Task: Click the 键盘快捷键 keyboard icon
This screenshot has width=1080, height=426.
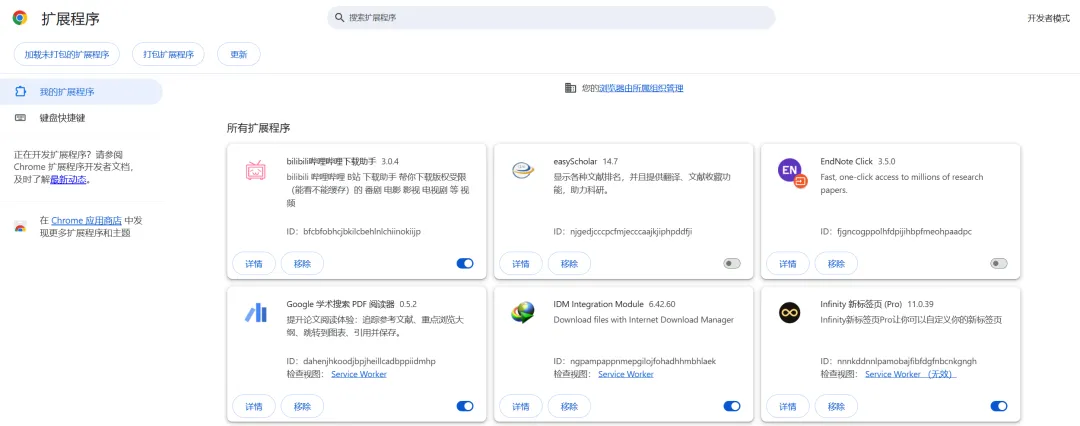Action: coord(20,118)
